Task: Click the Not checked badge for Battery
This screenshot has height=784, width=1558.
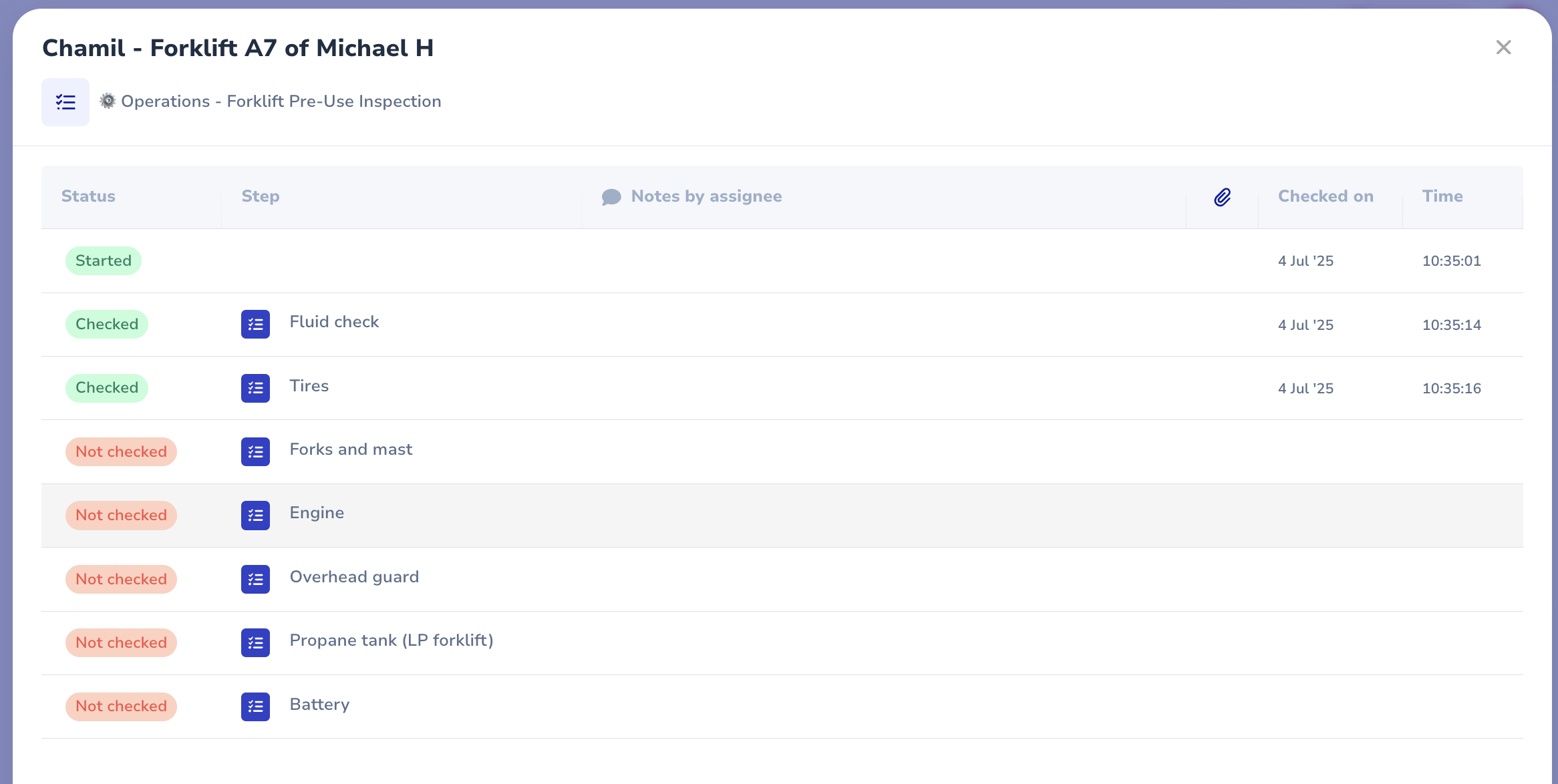Action: (x=121, y=707)
